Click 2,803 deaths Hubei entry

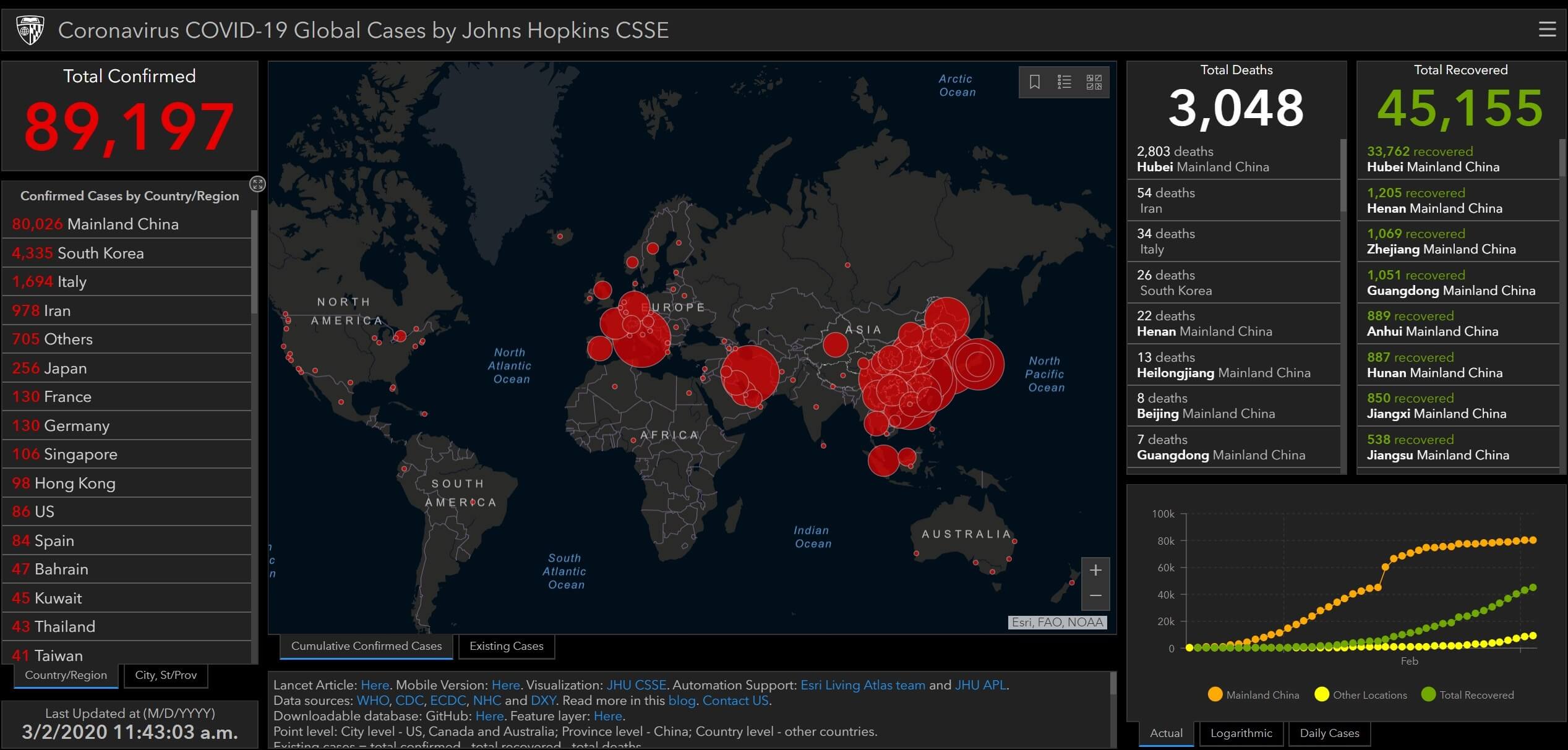tap(1233, 159)
